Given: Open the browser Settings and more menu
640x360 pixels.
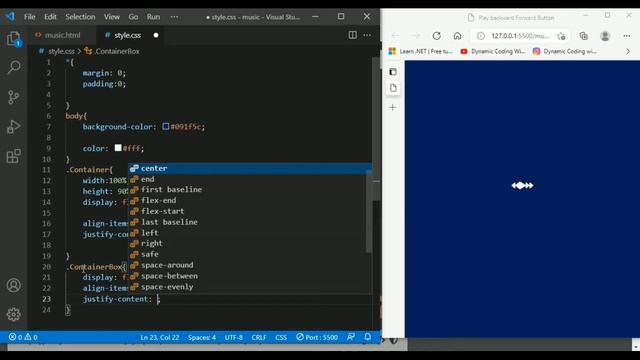Looking at the screenshot, I should tap(627, 36).
